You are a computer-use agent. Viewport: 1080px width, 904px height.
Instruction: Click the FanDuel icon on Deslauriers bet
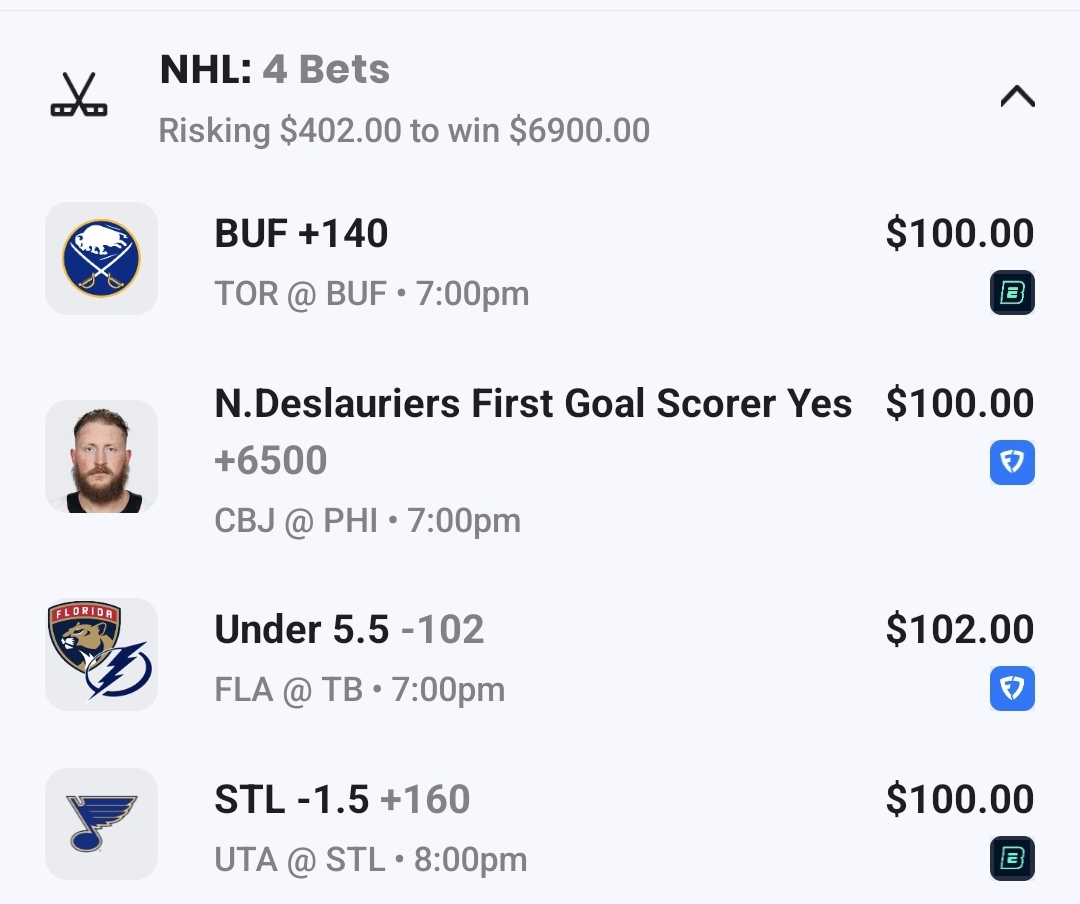1012,463
